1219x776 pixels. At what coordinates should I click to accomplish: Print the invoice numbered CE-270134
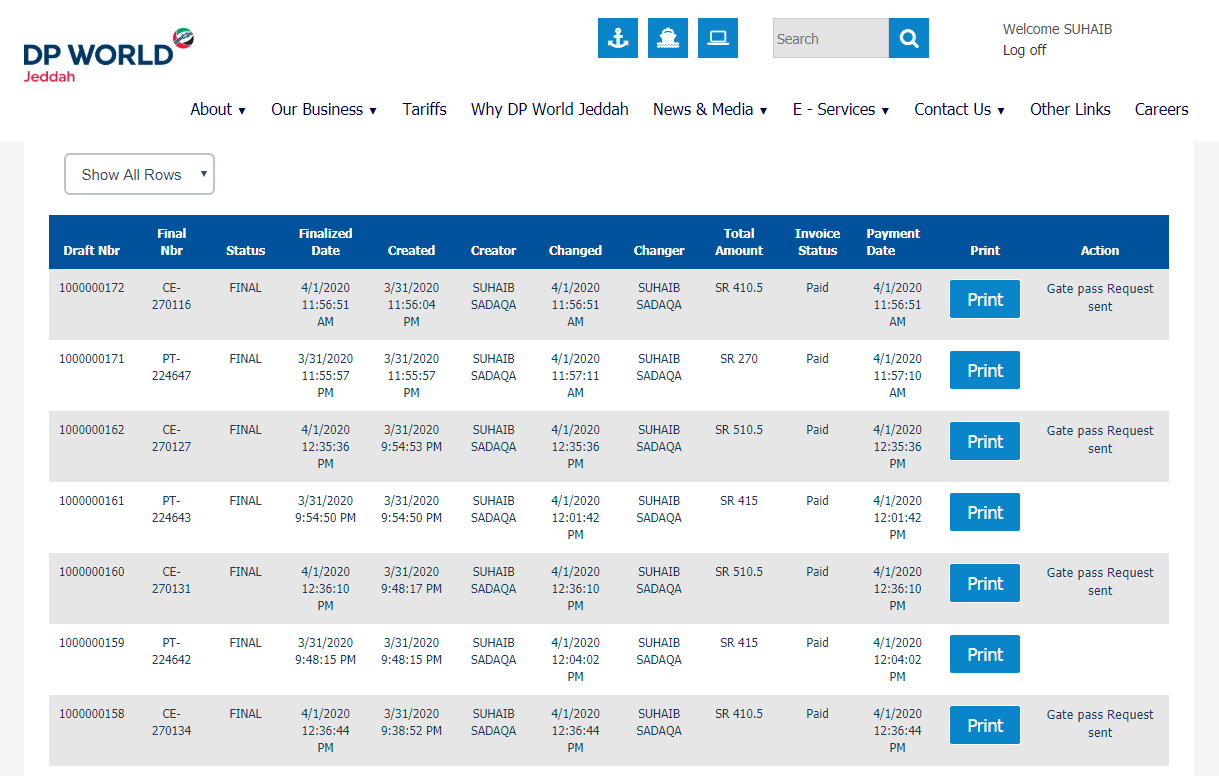coord(984,725)
